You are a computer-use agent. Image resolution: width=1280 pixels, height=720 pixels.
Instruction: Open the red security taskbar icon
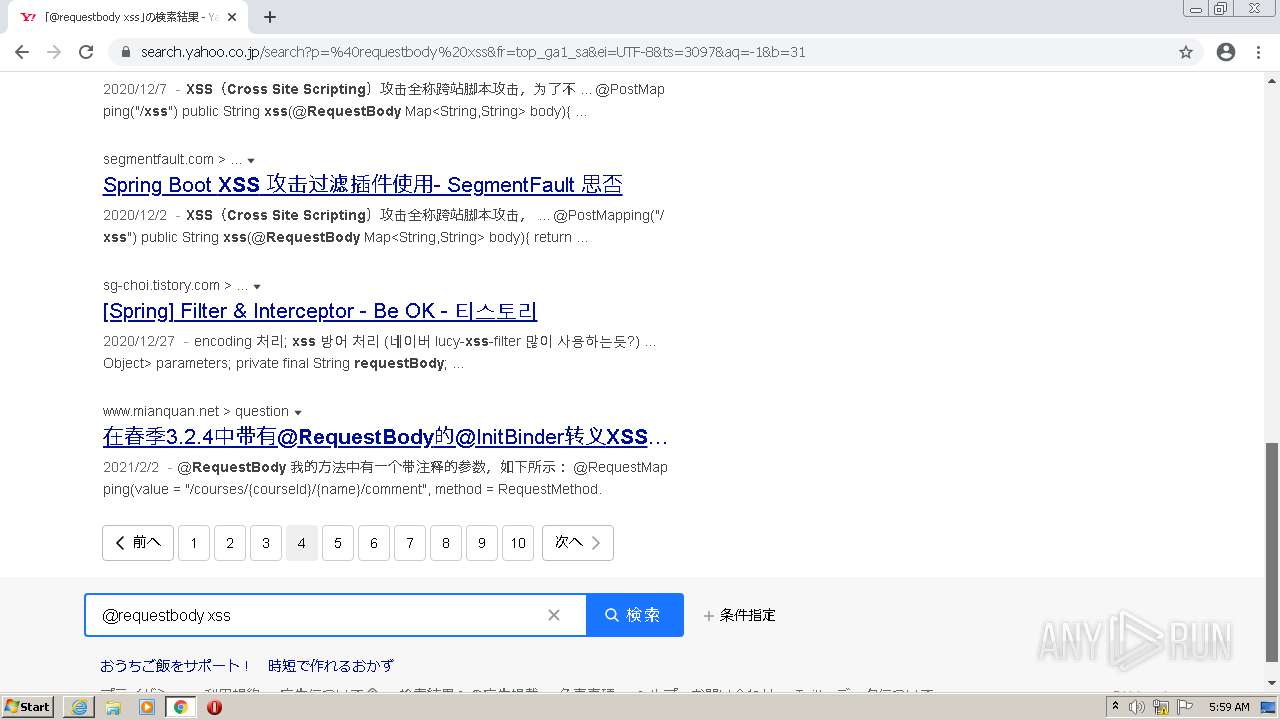point(214,707)
